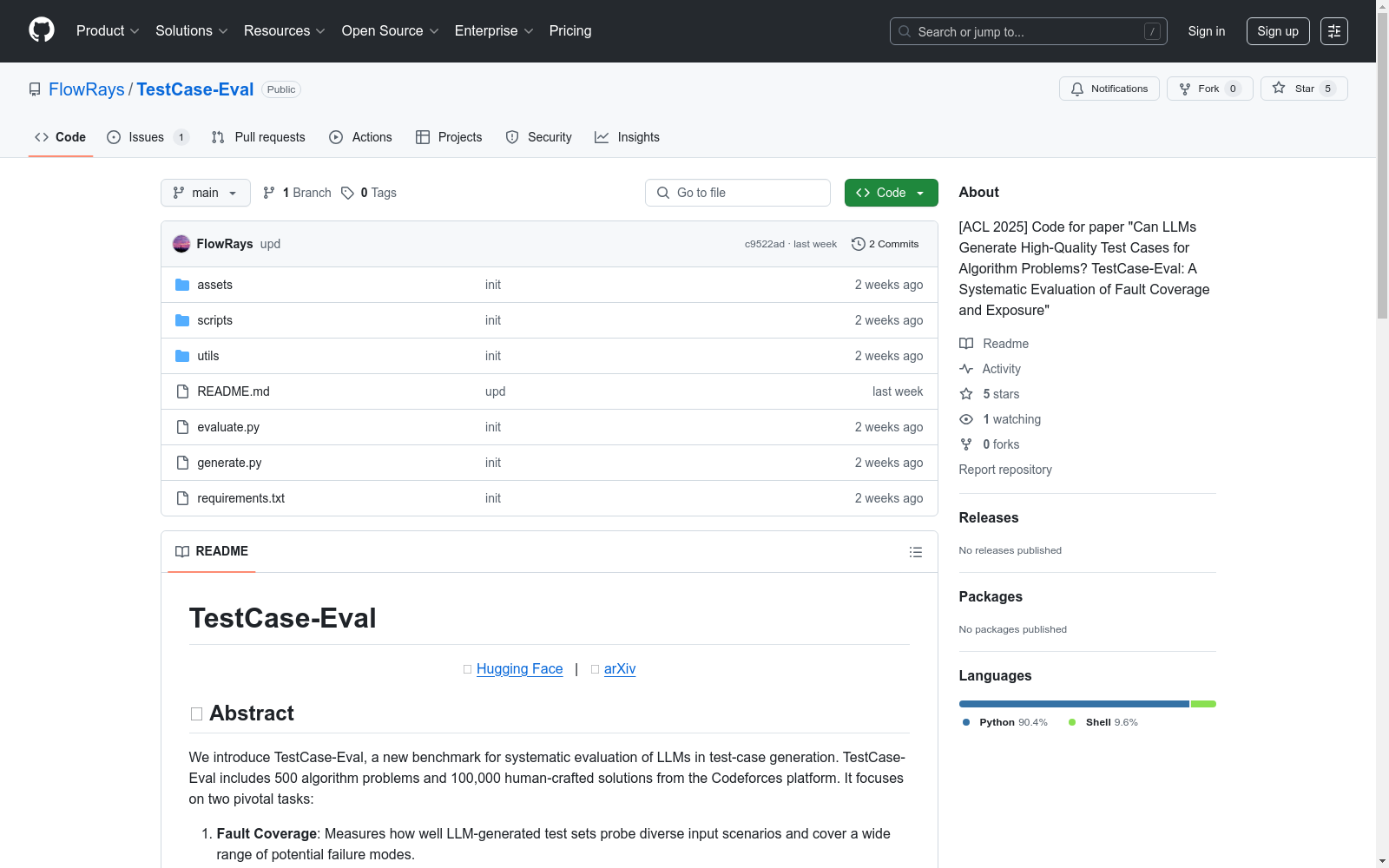Click the fork icon beside 0 forks
The width and height of the screenshot is (1389, 868).
[966, 444]
